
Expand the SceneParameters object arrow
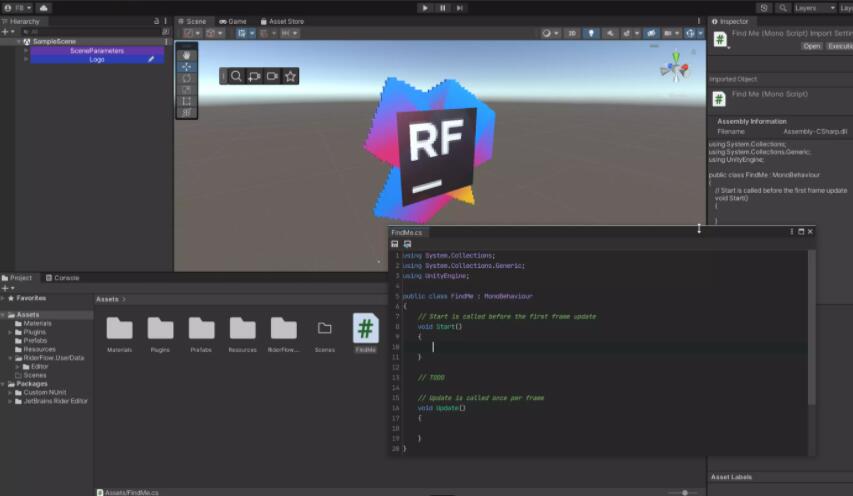pyautogui.click(x=25, y=51)
